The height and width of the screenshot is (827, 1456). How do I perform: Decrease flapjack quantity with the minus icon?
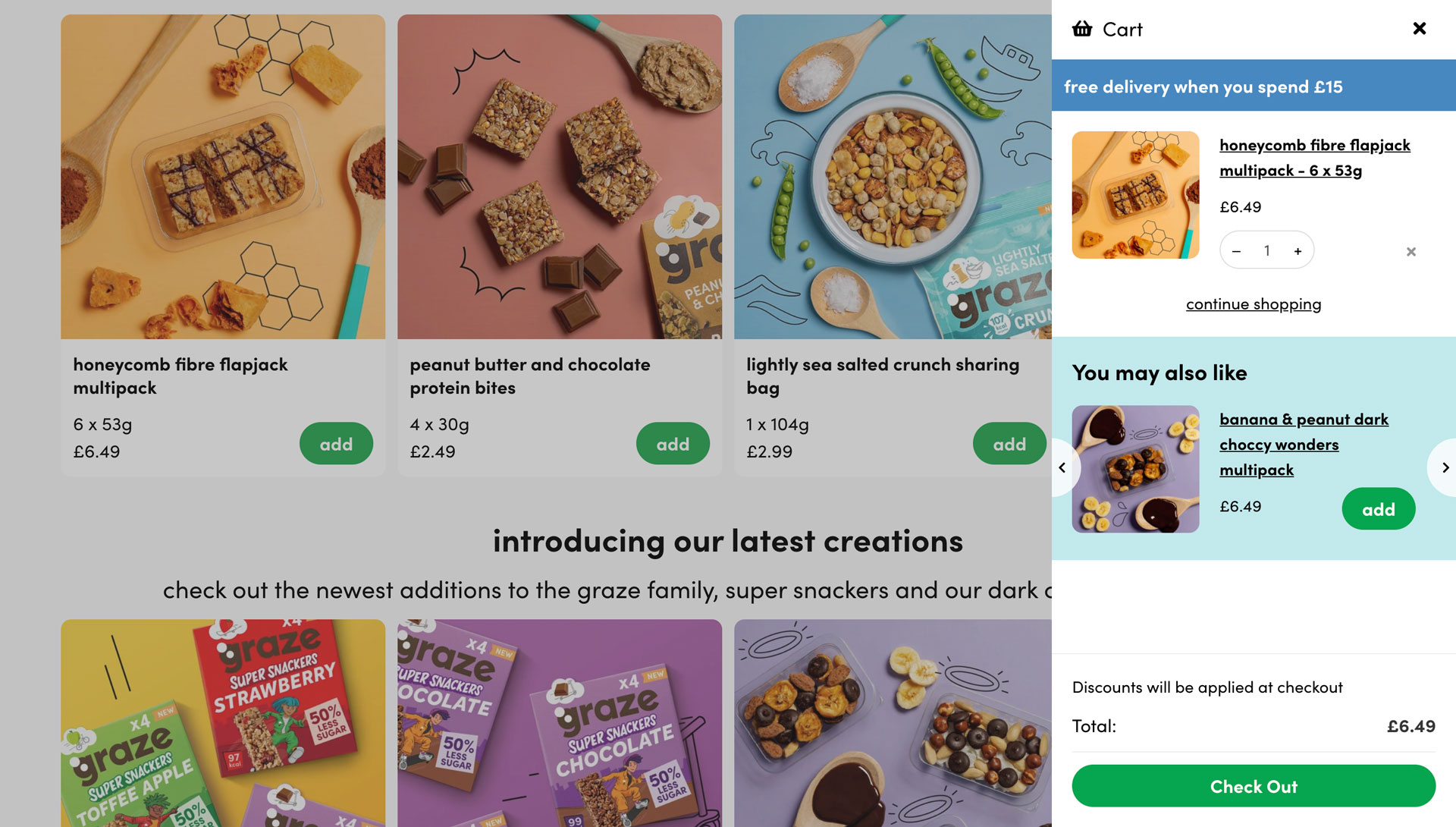[1236, 250]
